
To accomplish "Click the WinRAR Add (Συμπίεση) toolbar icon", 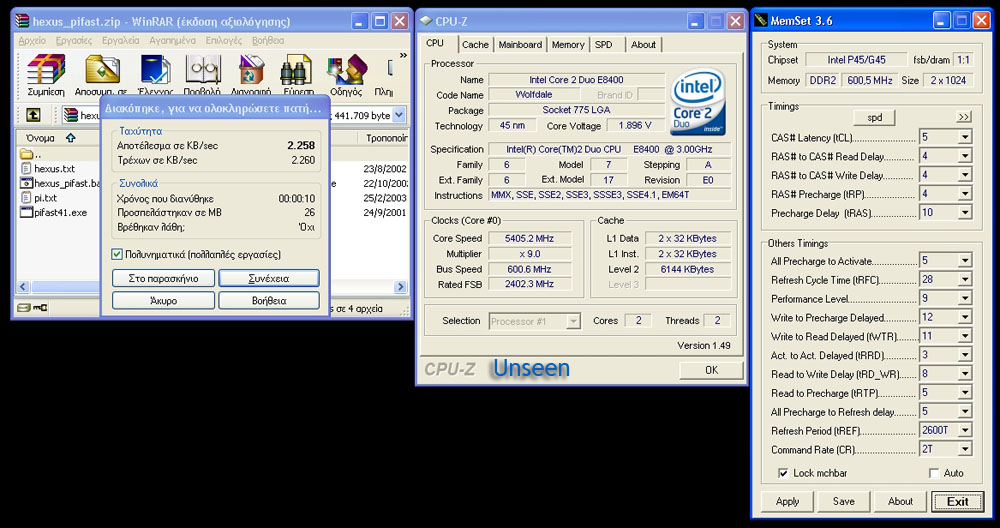I will 46,70.
